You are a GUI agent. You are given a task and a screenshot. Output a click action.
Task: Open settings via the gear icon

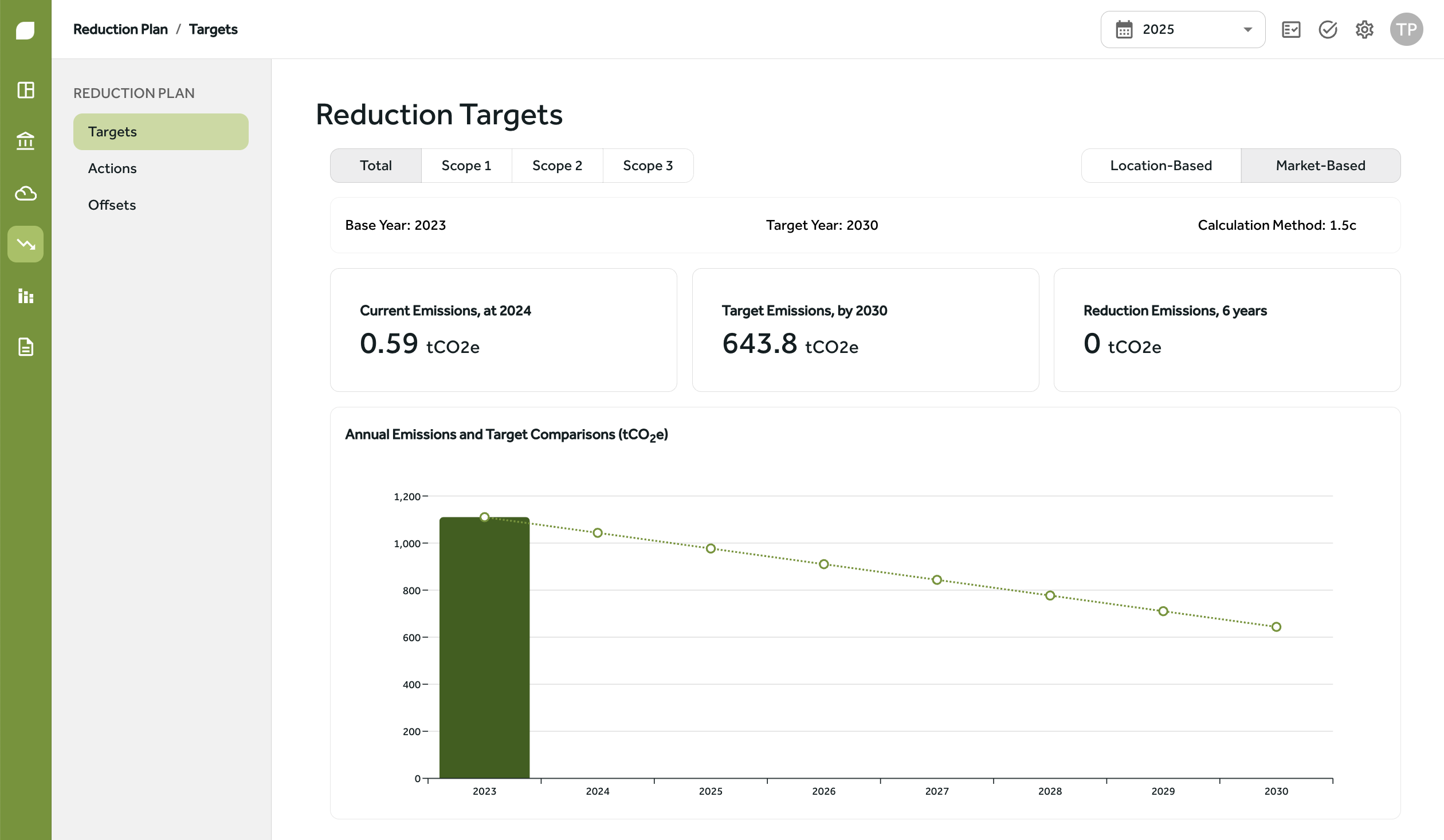pos(1364,30)
